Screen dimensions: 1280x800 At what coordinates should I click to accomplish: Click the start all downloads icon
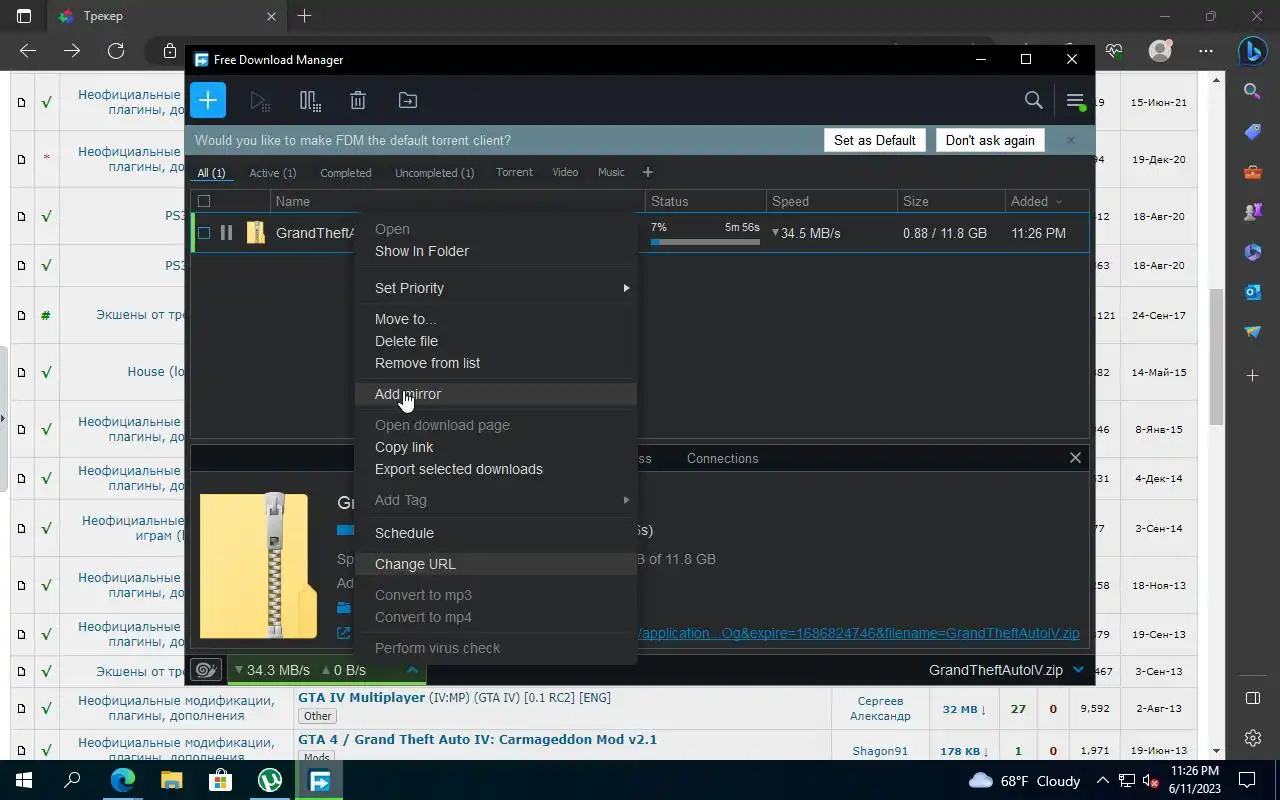click(x=260, y=100)
